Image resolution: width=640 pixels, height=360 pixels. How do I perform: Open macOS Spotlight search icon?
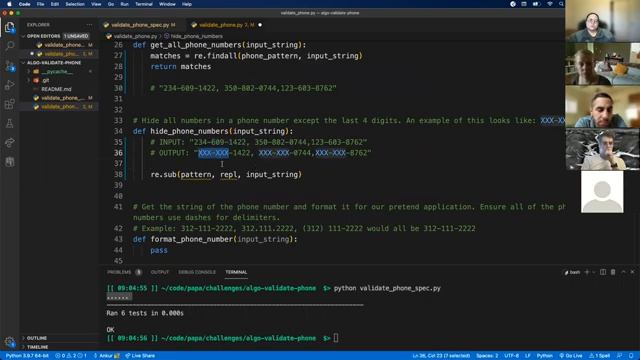coord(561,4)
